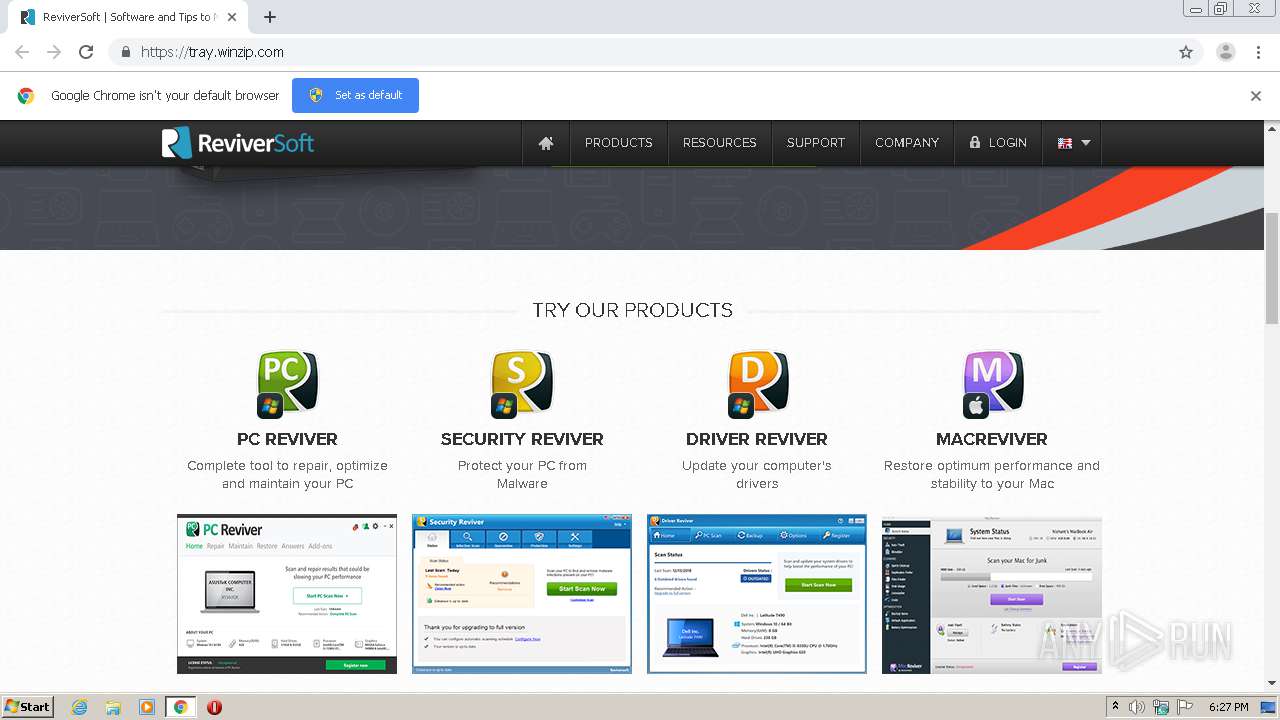Open media player from taskbar
Image resolution: width=1280 pixels, height=720 pixels.
click(147, 707)
